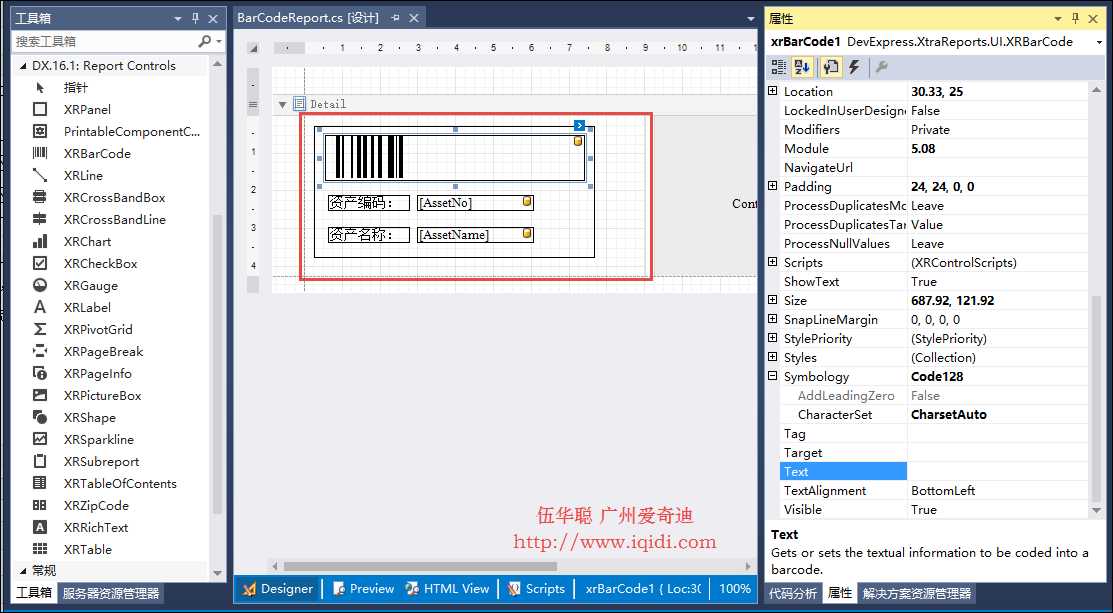This screenshot has width=1113, height=613.
Task: Focus the toolbox search box
Action: click(x=105, y=41)
